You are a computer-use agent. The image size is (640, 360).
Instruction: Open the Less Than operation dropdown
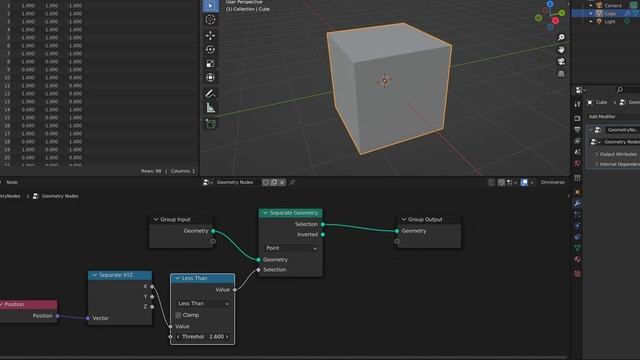203,304
